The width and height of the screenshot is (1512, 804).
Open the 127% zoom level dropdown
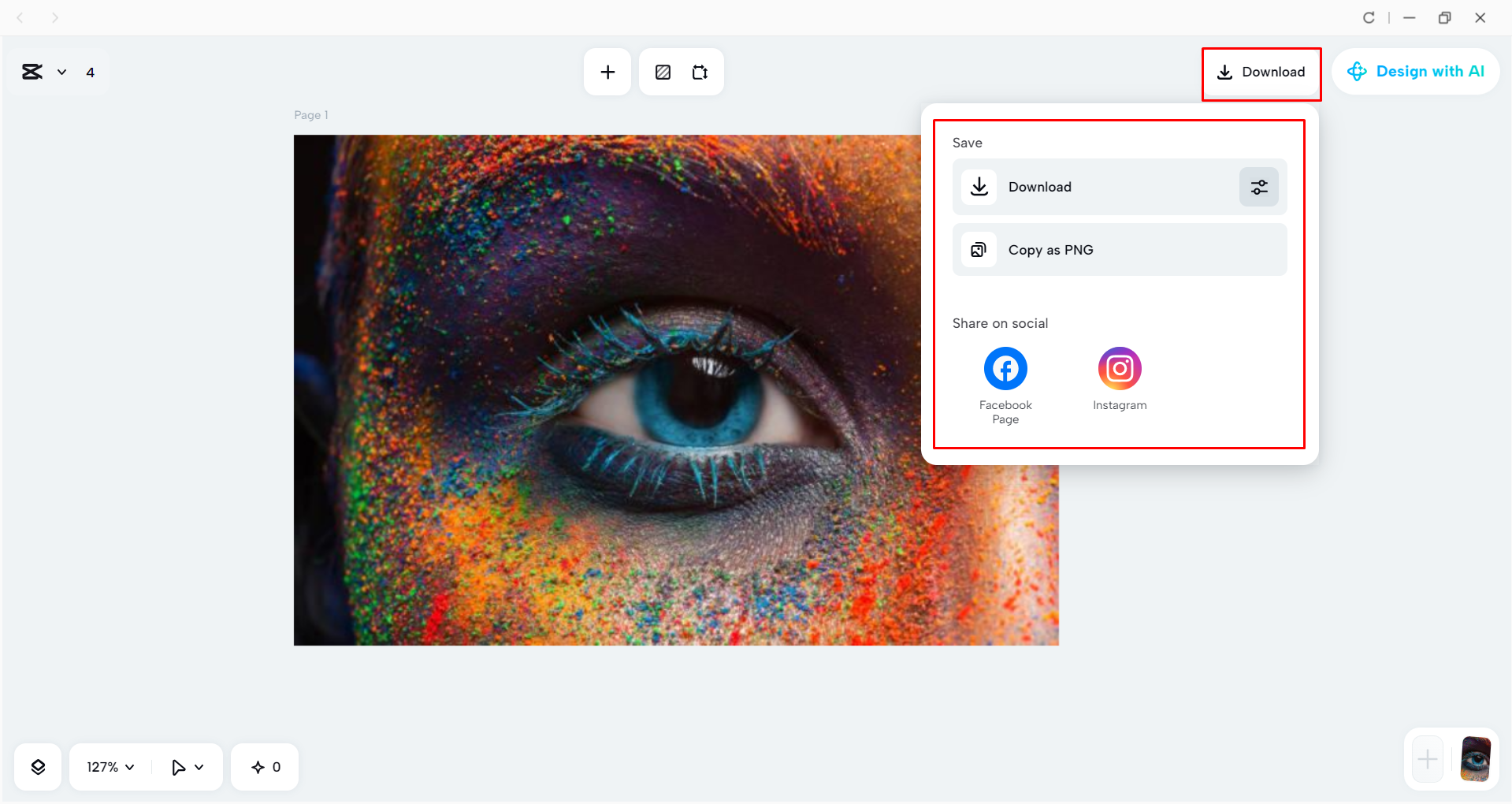(108, 766)
